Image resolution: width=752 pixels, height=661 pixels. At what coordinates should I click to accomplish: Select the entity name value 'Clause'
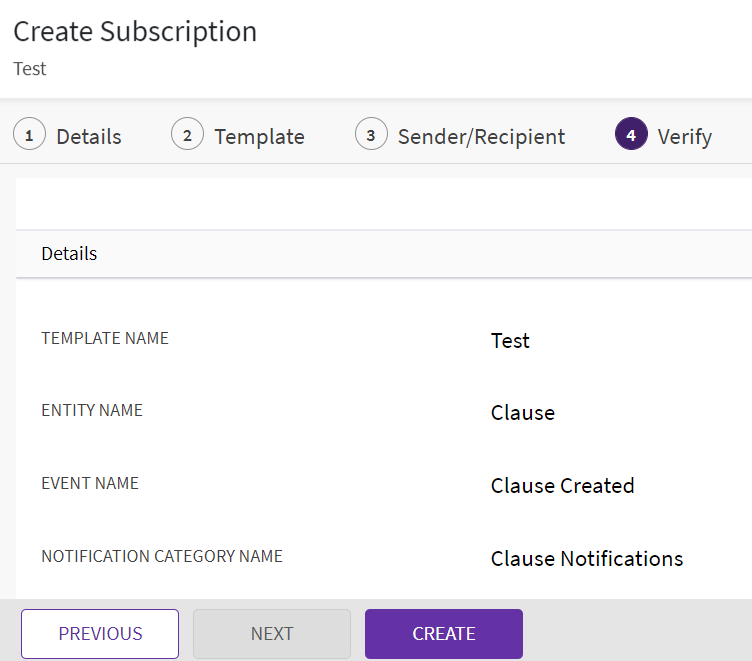pyautogui.click(x=522, y=413)
